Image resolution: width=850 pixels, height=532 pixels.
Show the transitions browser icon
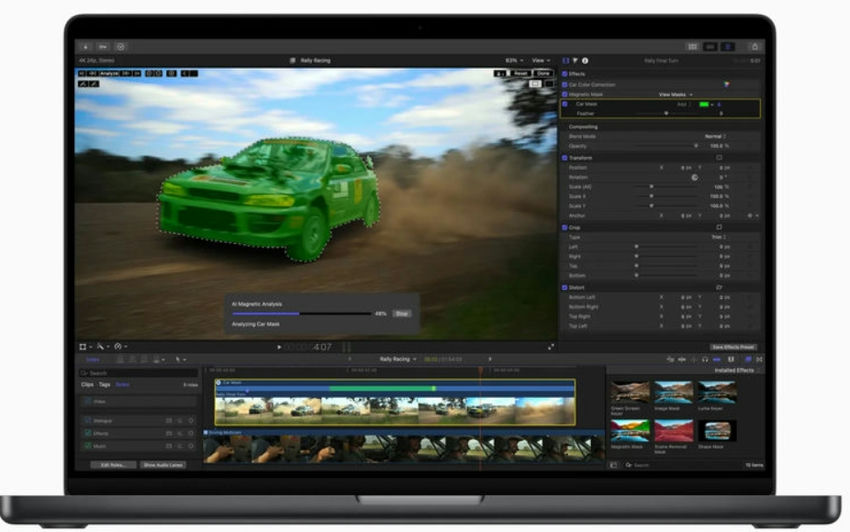tap(759, 360)
